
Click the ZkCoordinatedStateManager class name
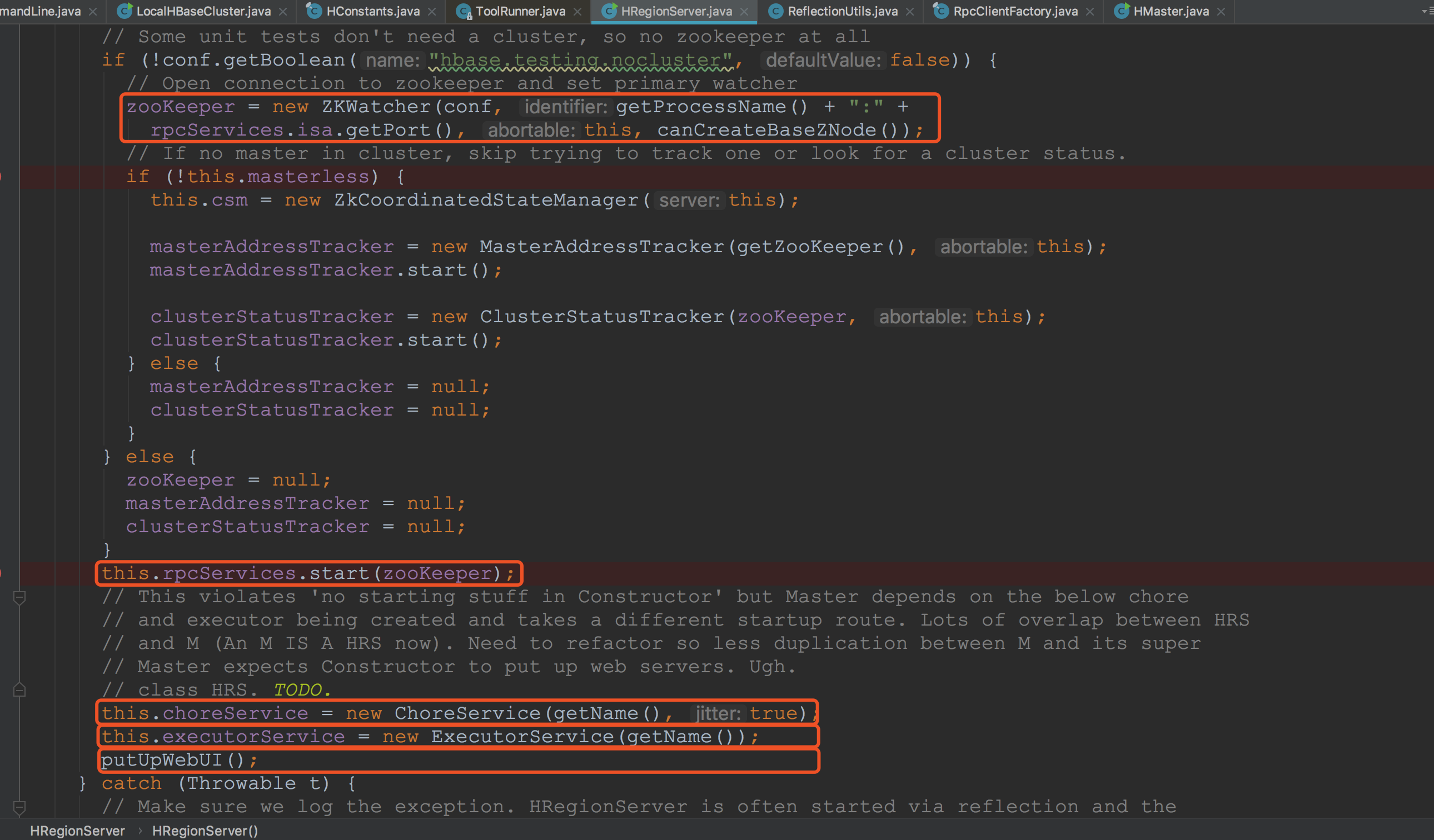(x=486, y=199)
